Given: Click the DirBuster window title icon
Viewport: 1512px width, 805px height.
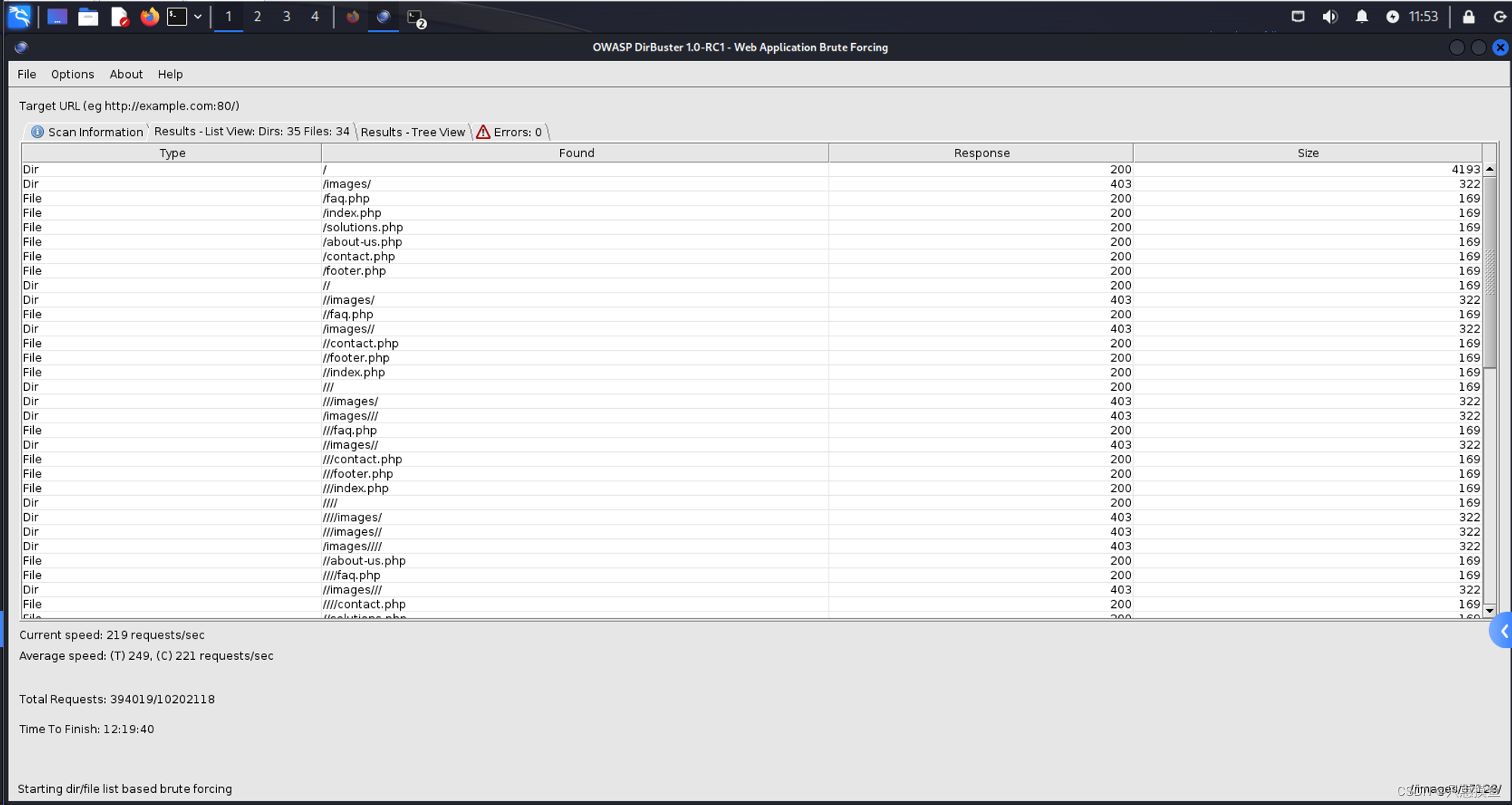Looking at the screenshot, I should (x=21, y=47).
